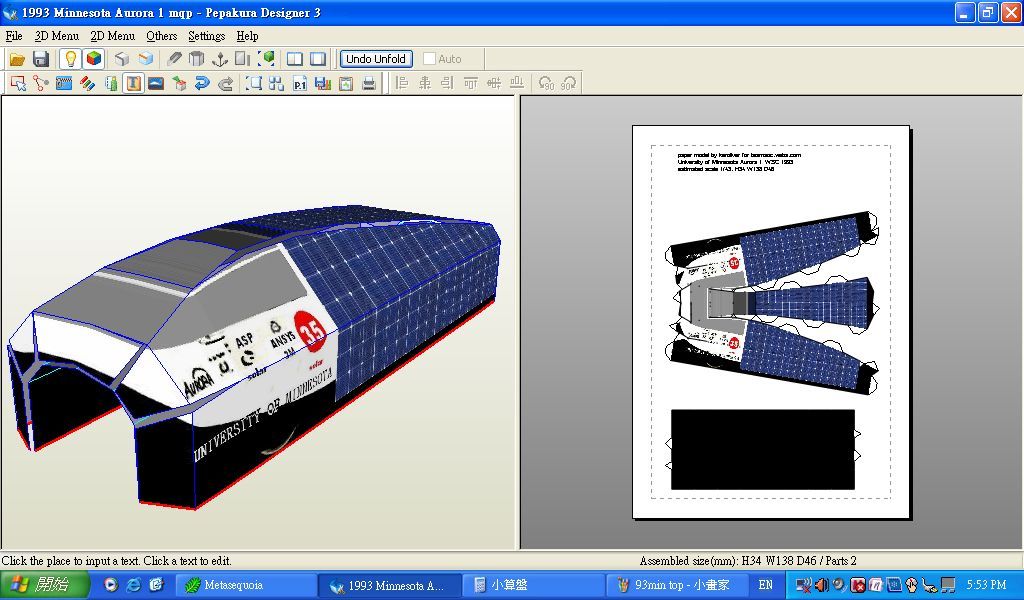This screenshot has height=600, width=1024.
Task: Open the 2D Menu
Action: pyautogui.click(x=112, y=36)
